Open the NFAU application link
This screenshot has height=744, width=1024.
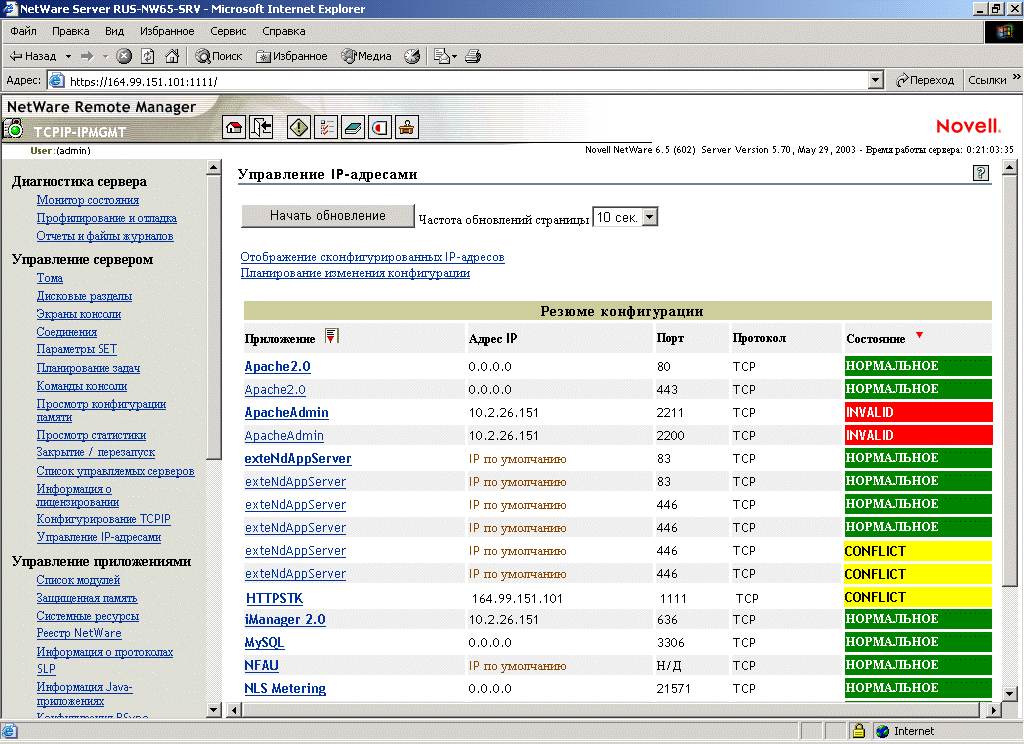[261, 666]
